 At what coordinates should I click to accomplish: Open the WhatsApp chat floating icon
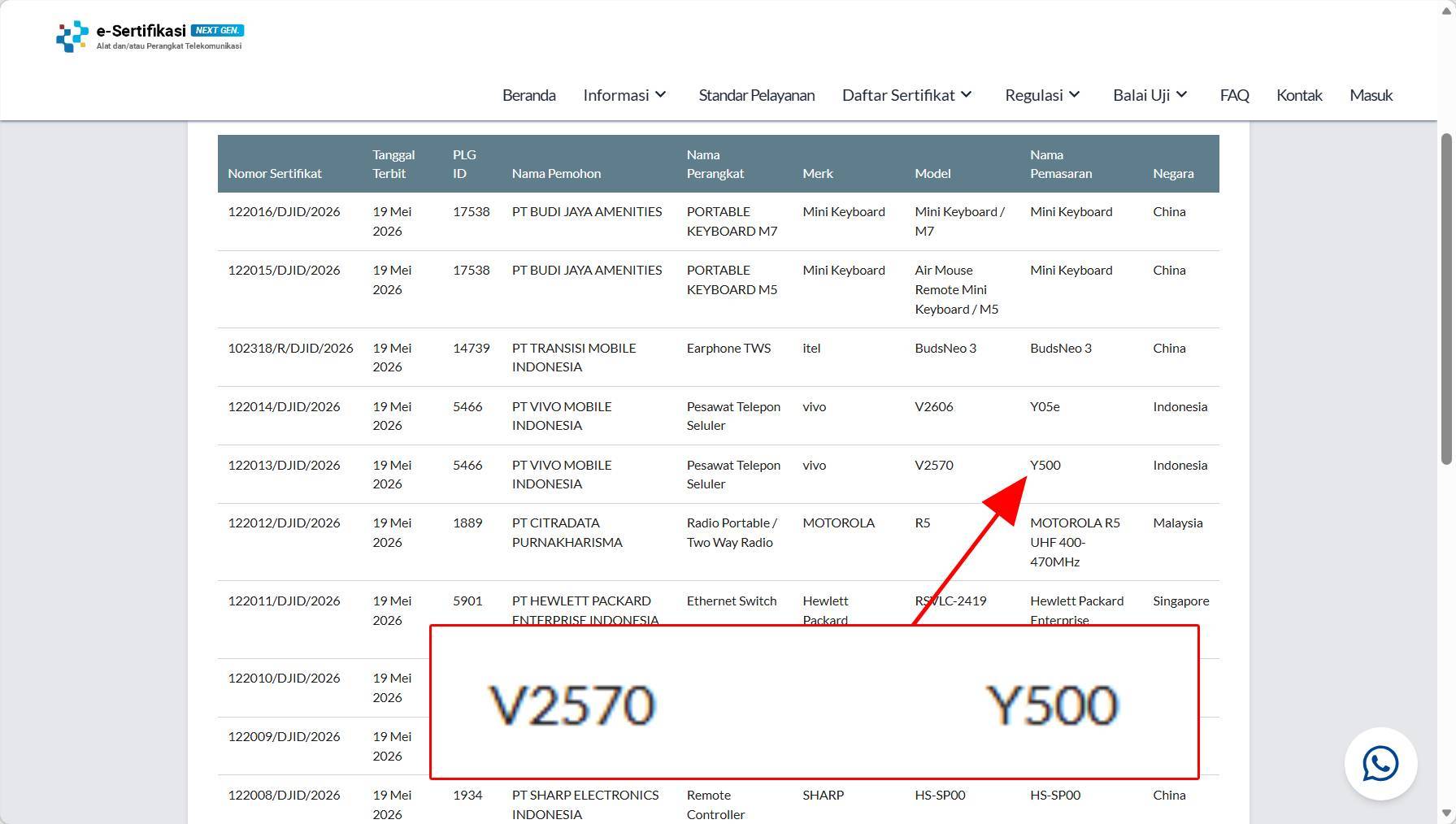point(1380,764)
